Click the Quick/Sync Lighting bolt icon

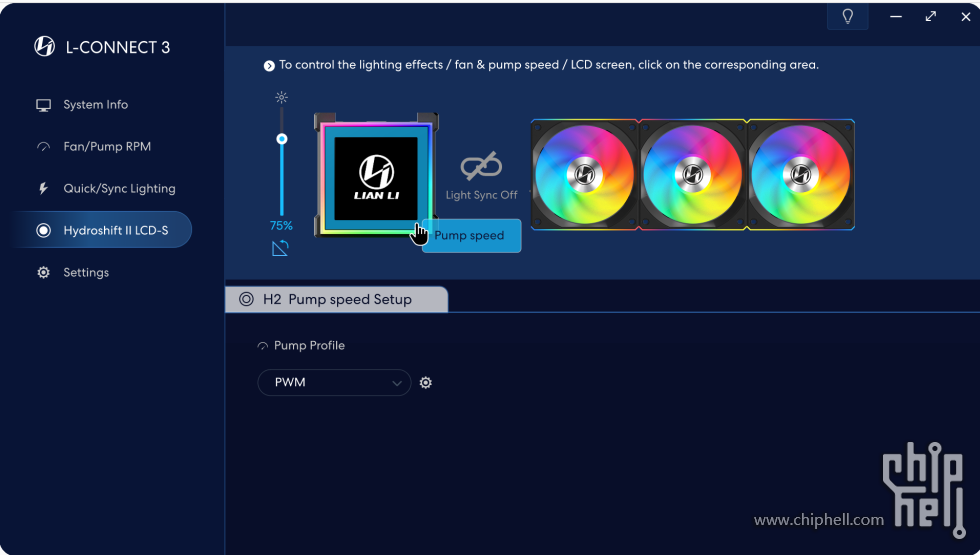pyautogui.click(x=43, y=188)
